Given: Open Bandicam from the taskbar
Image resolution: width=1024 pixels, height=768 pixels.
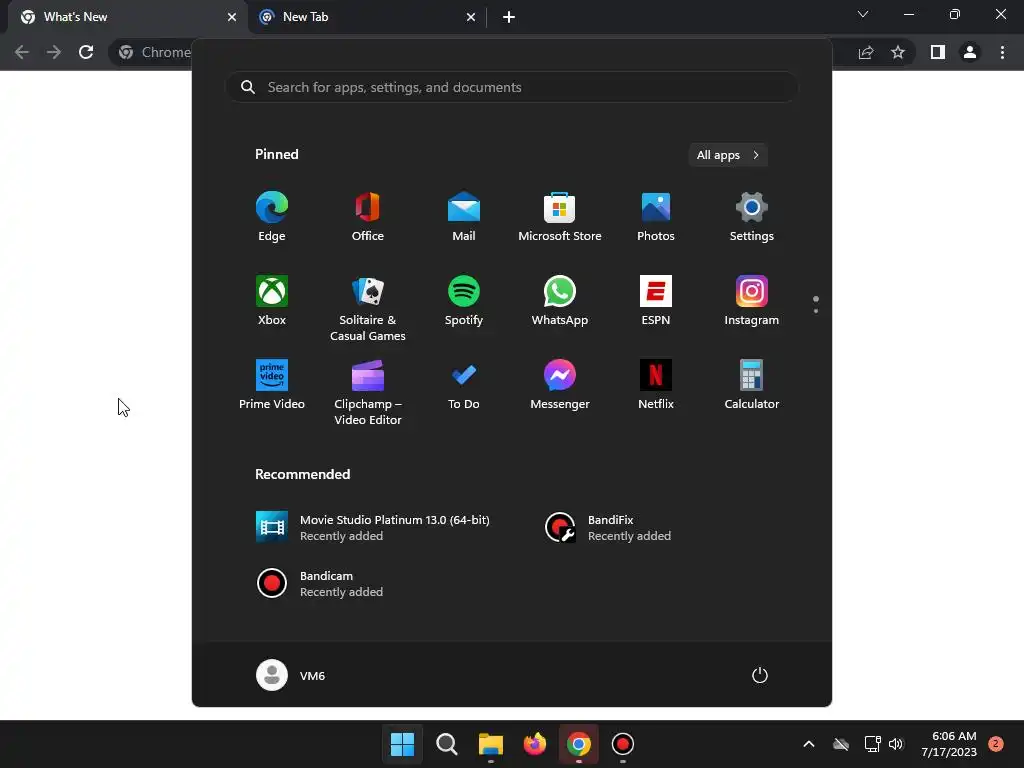Looking at the screenshot, I should point(622,744).
